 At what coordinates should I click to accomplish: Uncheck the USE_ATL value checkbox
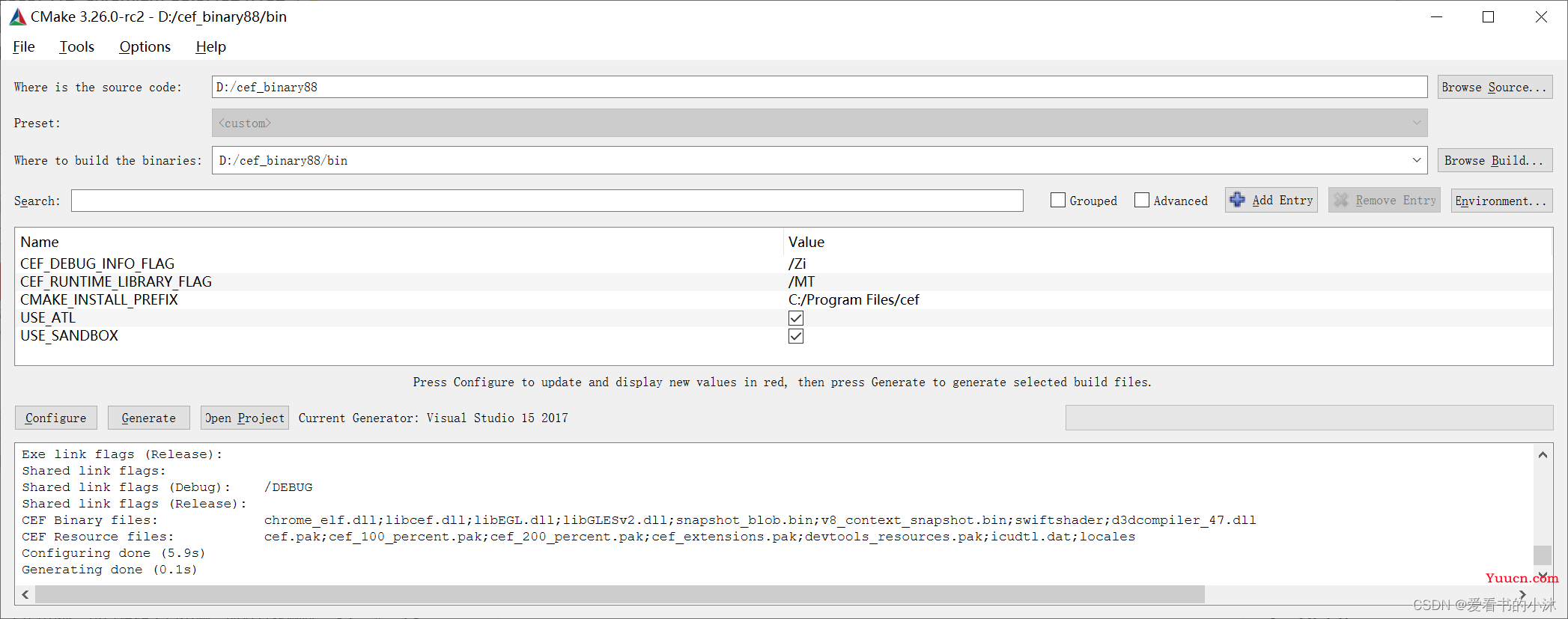coord(796,318)
